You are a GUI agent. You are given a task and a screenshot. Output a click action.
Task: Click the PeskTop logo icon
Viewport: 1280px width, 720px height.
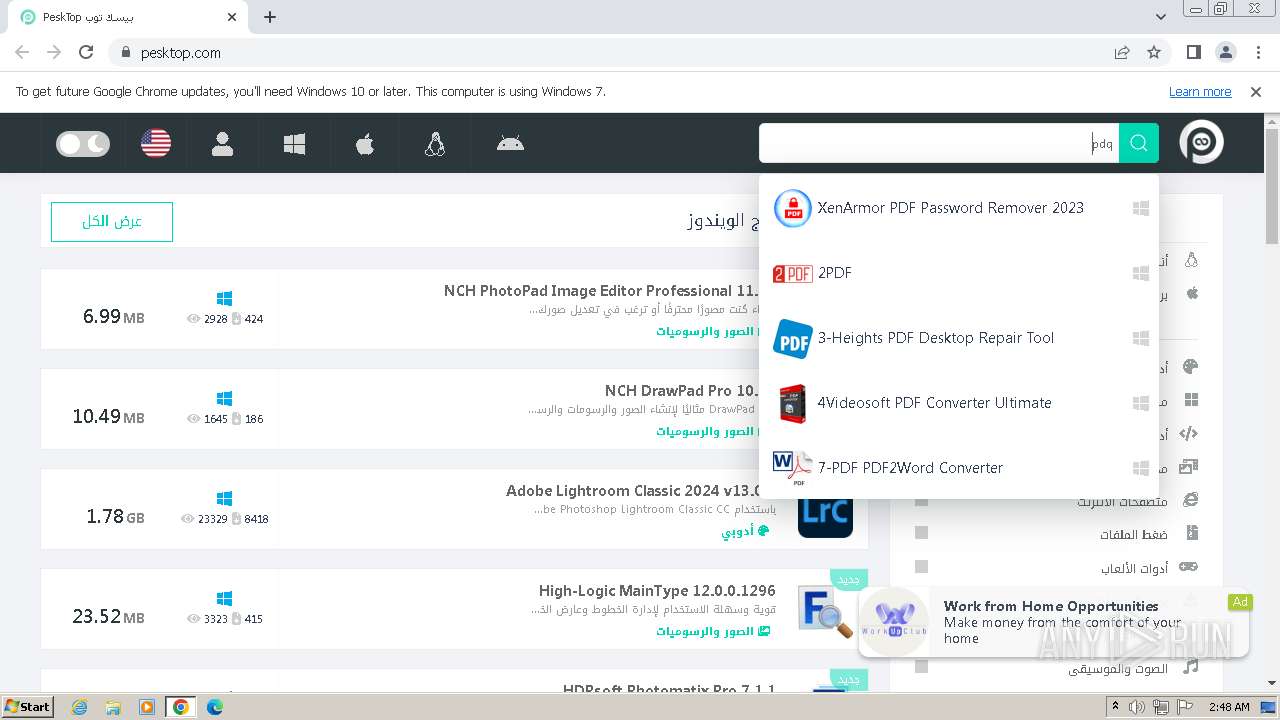[x=1201, y=143]
